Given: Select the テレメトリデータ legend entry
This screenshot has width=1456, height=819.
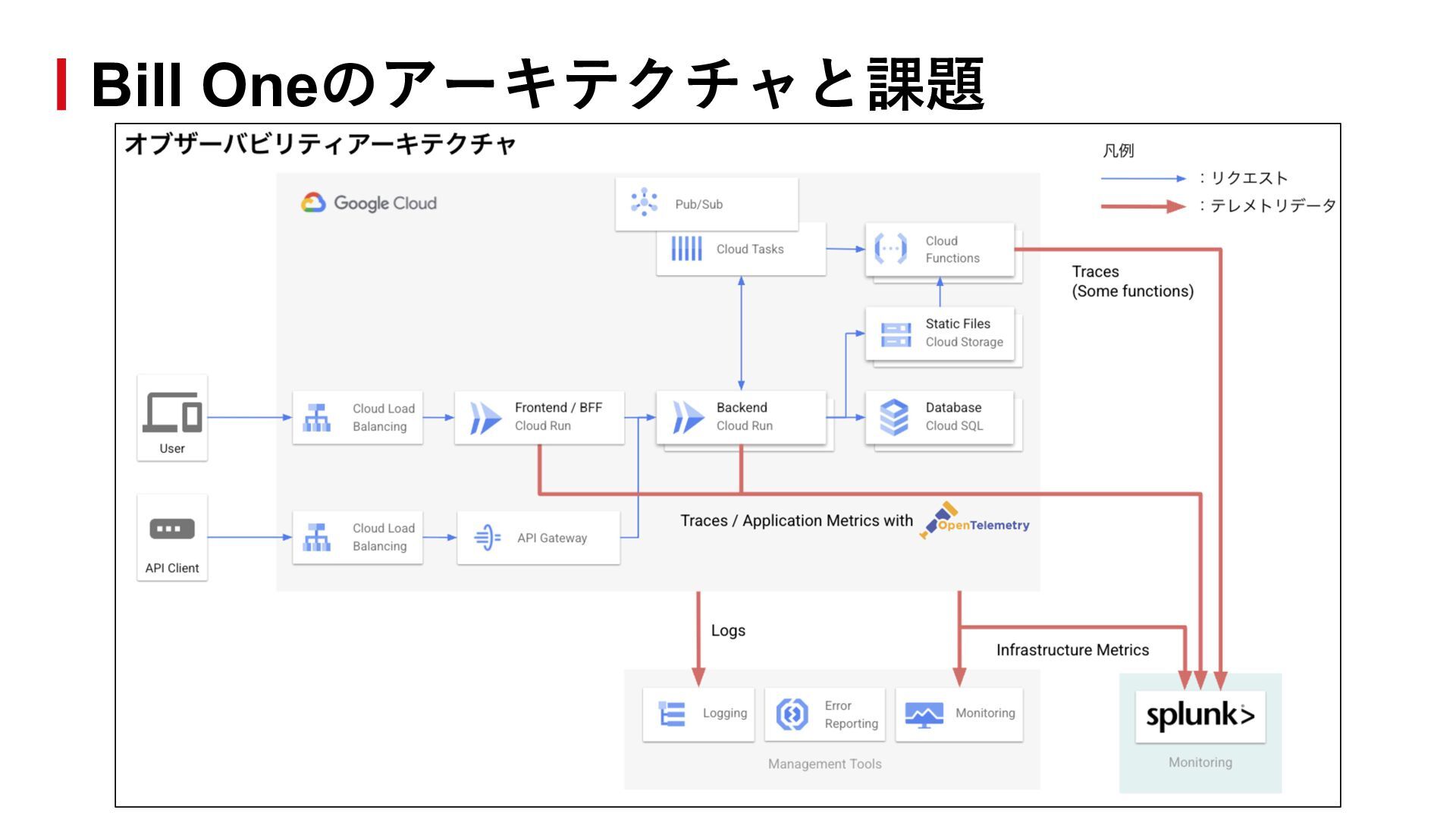Looking at the screenshot, I should click(x=1272, y=206).
